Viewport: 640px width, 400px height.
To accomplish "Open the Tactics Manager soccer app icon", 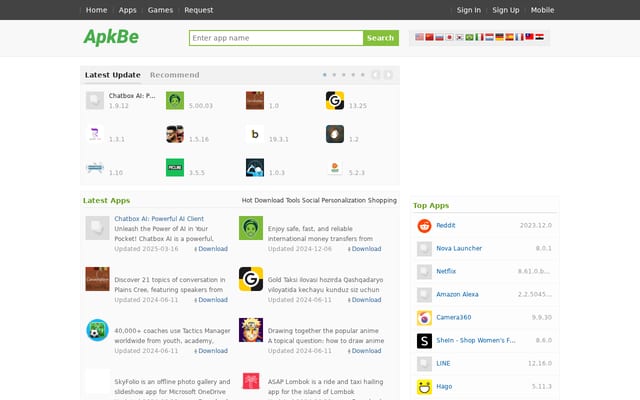I will coord(97,330).
